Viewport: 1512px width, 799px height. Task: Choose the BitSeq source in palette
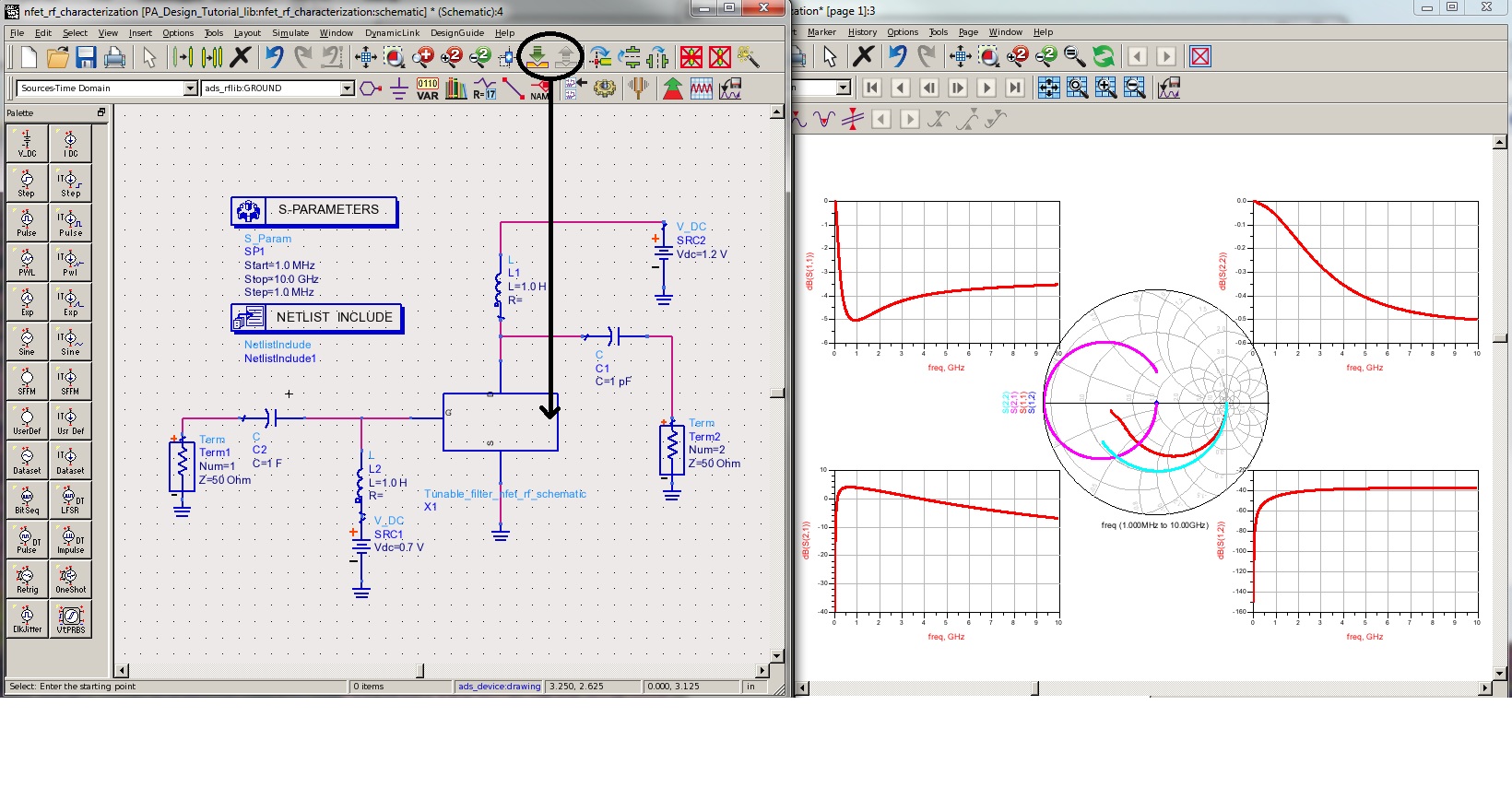click(x=27, y=499)
